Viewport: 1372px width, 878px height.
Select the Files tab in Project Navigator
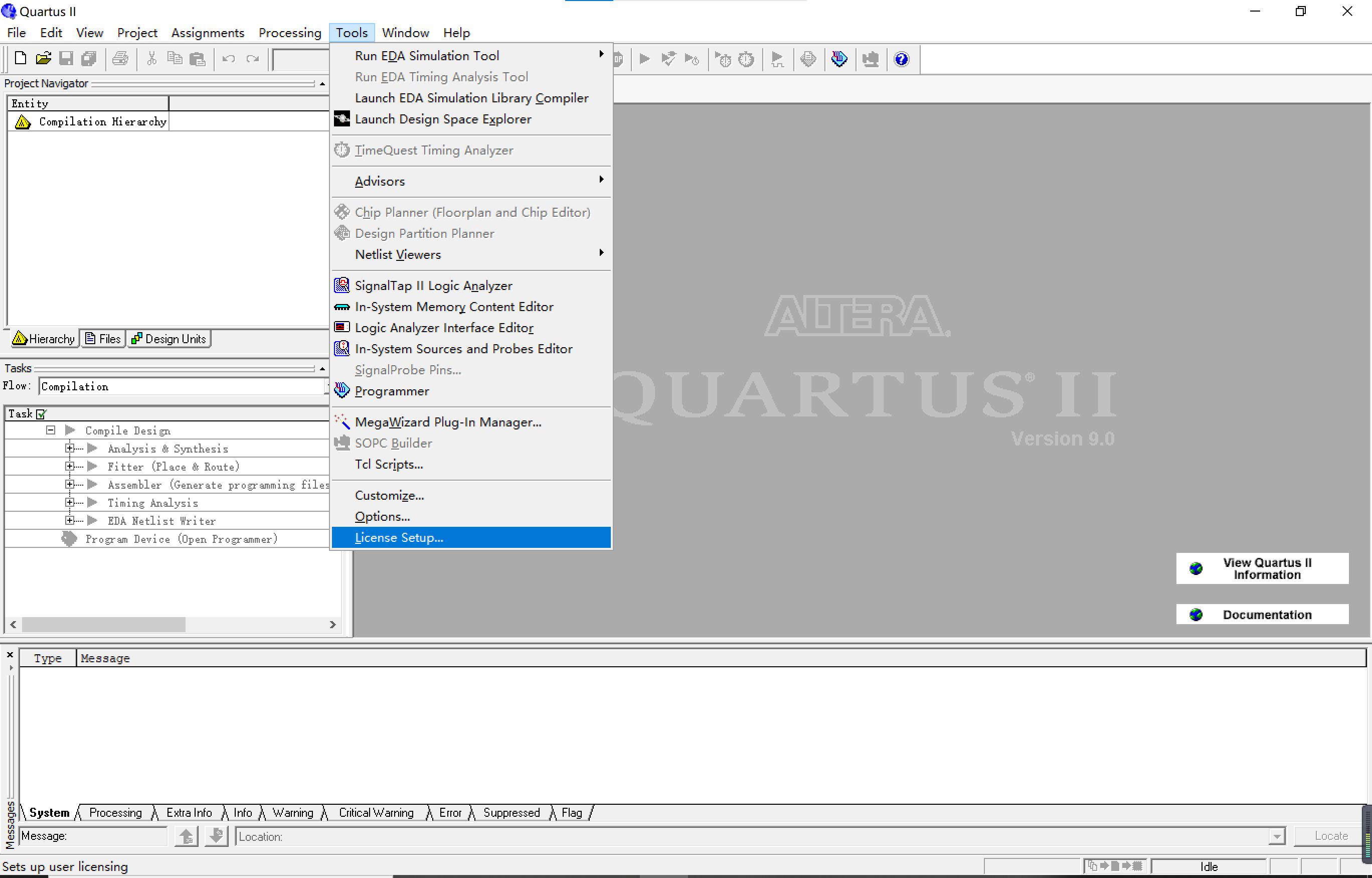(x=103, y=338)
